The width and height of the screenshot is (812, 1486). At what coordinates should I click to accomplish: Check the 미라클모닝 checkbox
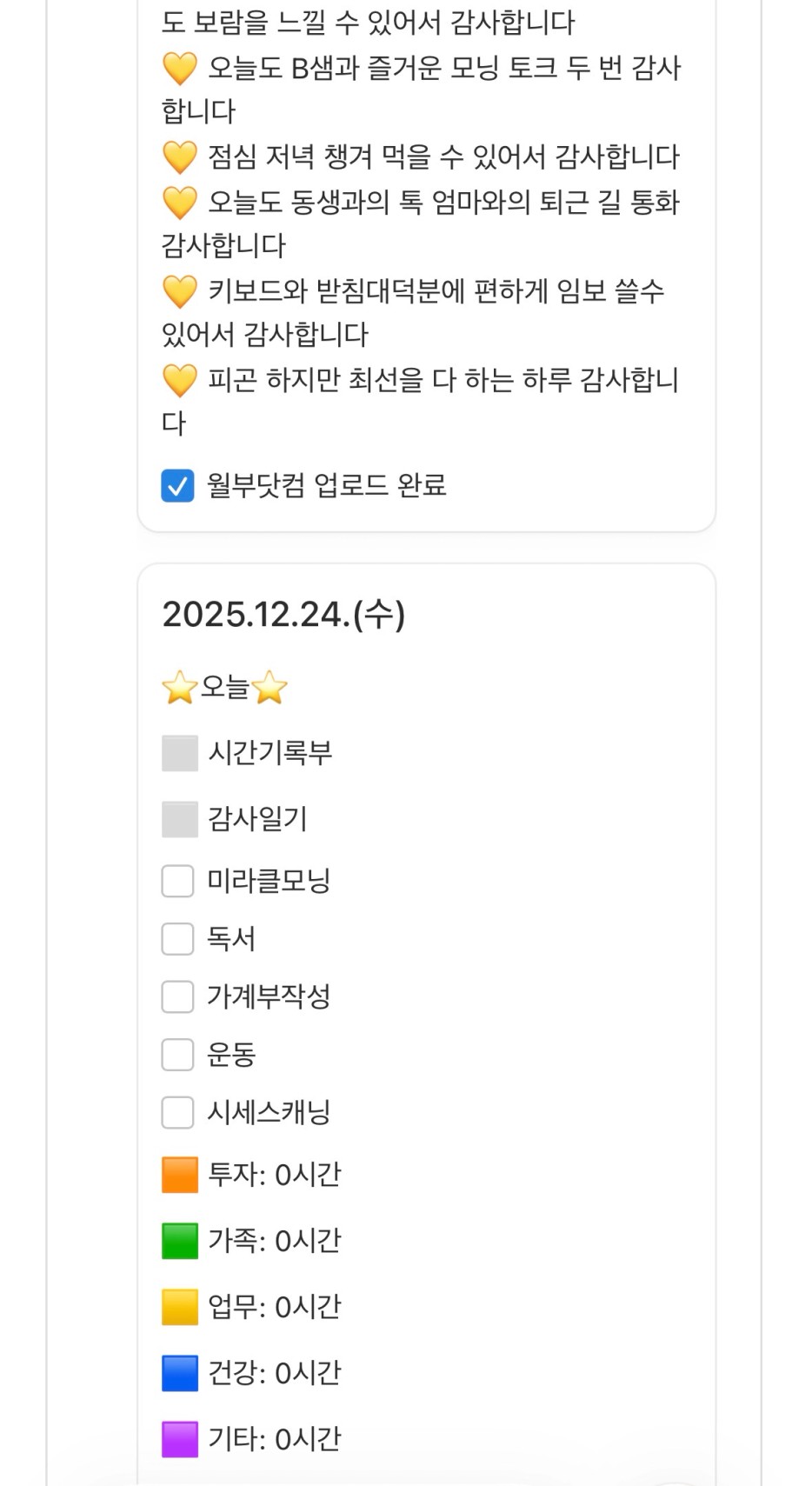tap(177, 881)
